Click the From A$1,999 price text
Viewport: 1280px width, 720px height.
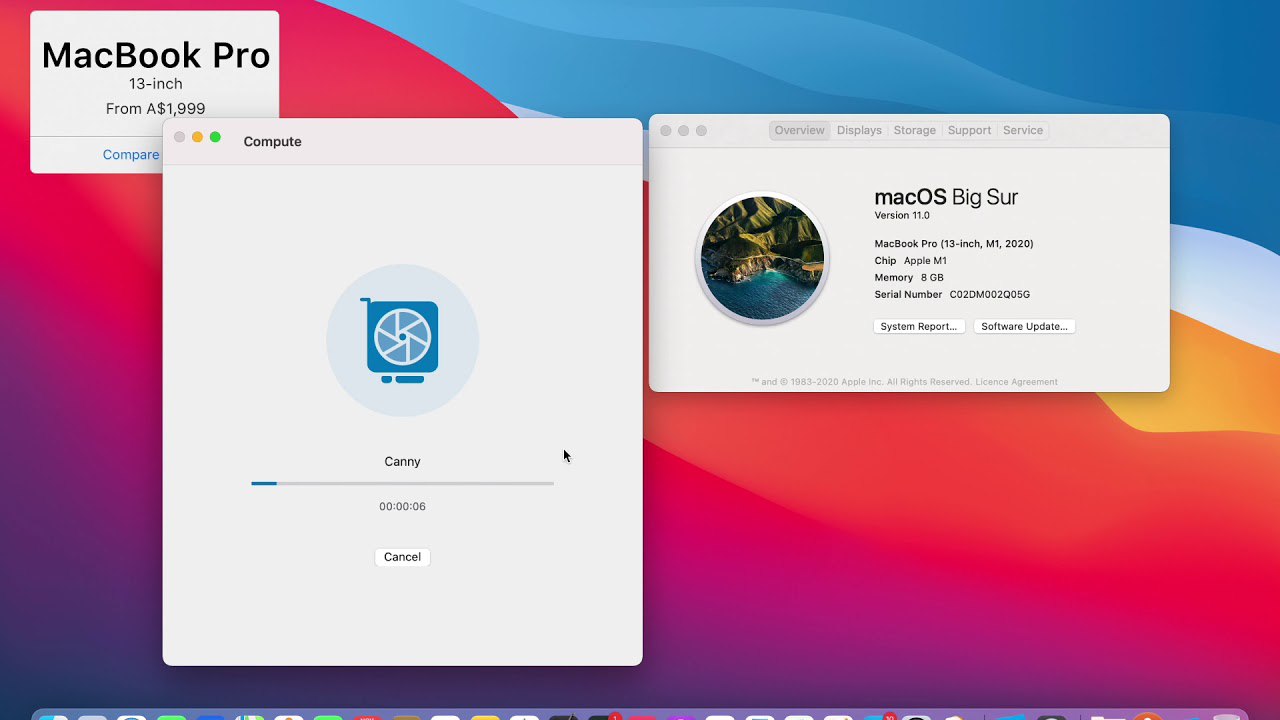click(155, 109)
